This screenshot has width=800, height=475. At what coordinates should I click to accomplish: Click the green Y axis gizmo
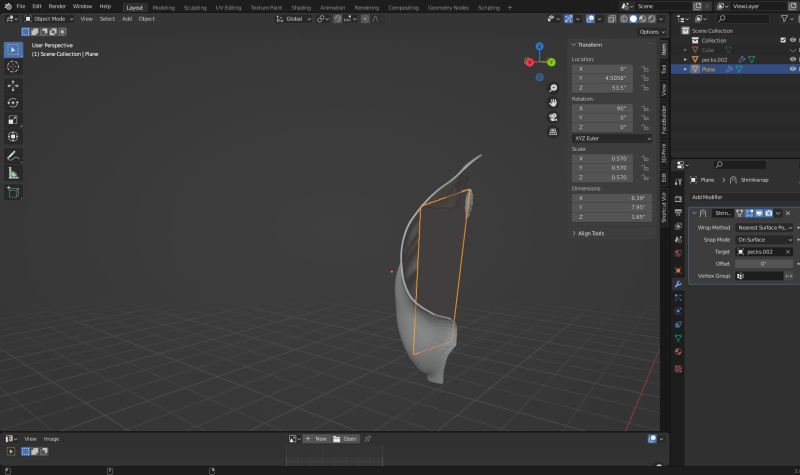(552, 62)
